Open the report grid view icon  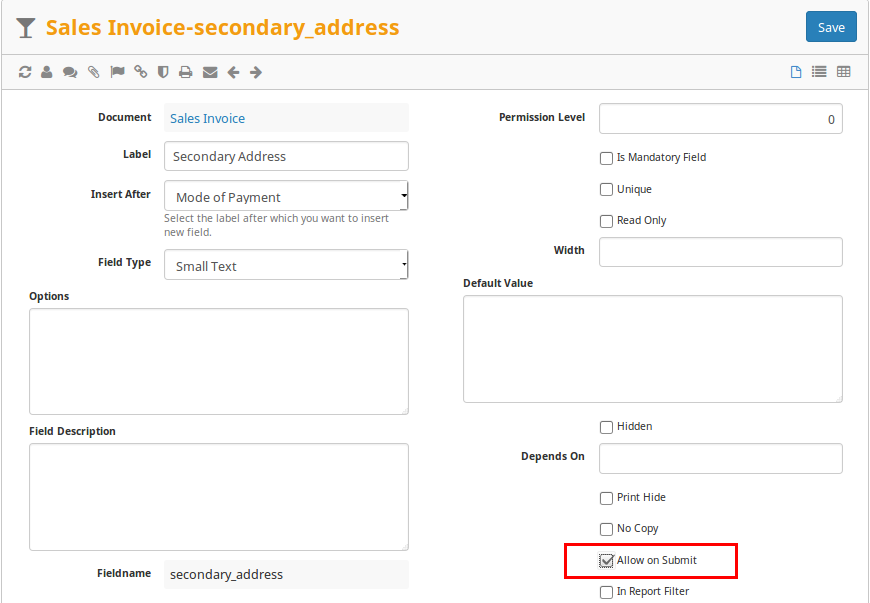pyautogui.click(x=843, y=72)
